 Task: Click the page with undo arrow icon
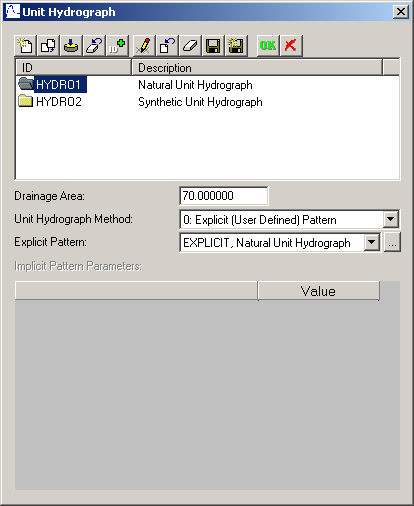167,45
